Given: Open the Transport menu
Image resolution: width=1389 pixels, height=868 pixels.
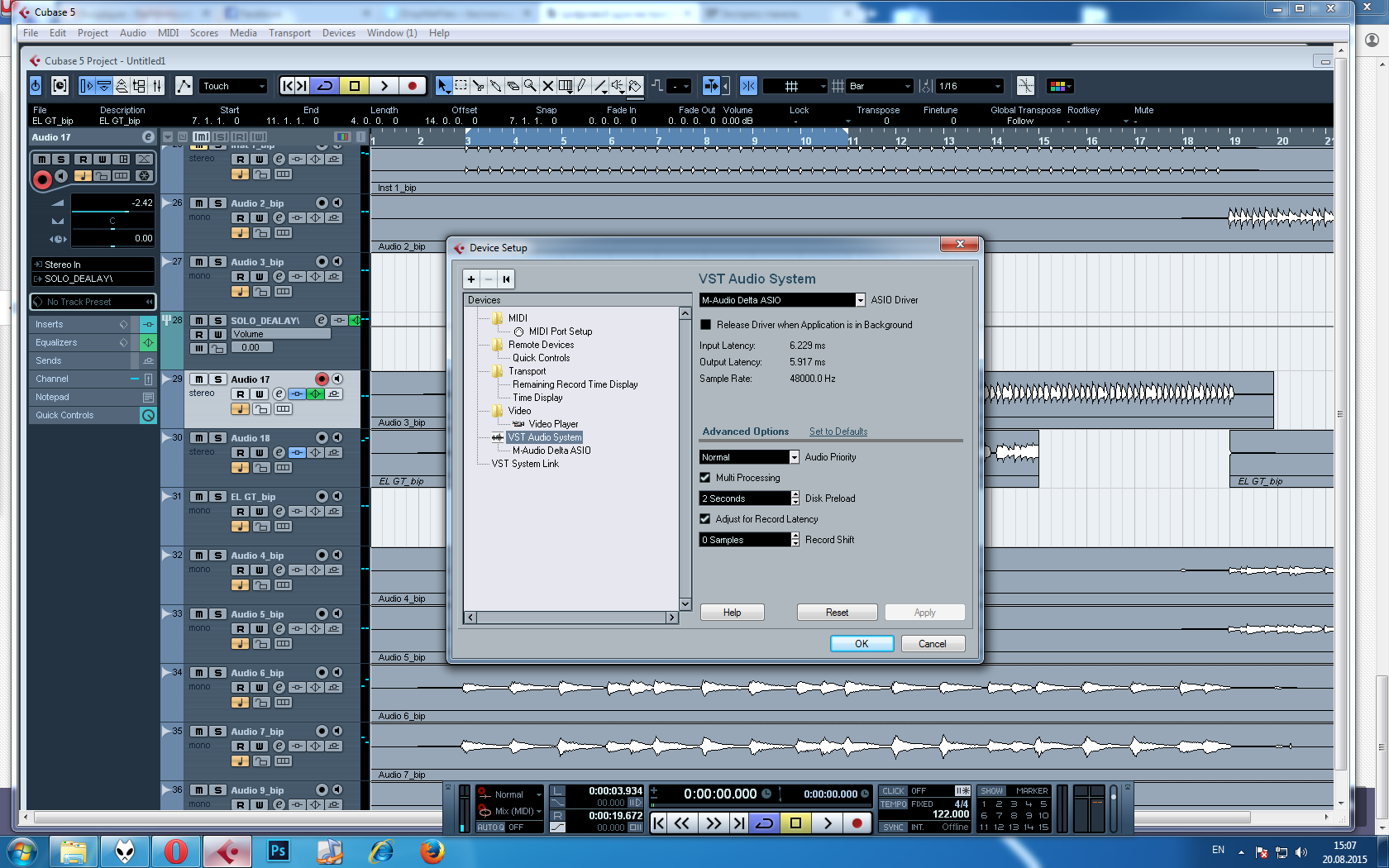Looking at the screenshot, I should pos(289,33).
